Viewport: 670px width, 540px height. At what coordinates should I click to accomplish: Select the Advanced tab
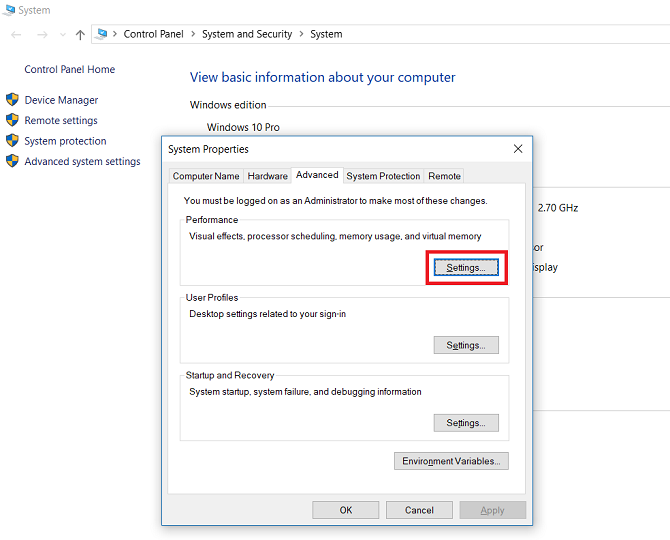tap(317, 175)
